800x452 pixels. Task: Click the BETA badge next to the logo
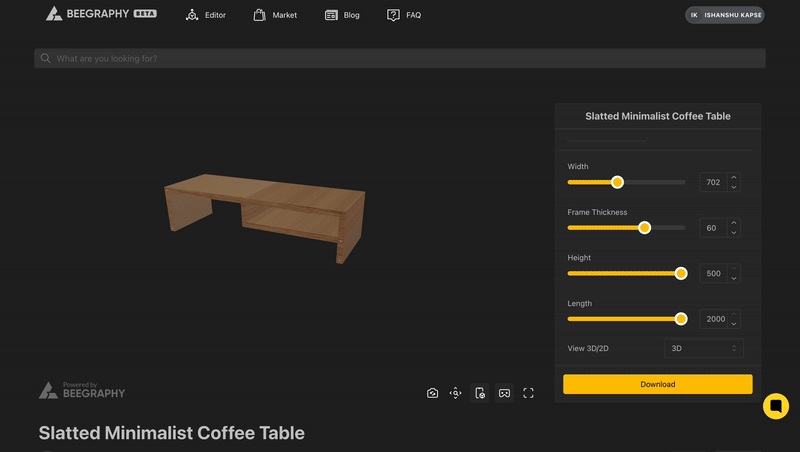click(x=145, y=14)
